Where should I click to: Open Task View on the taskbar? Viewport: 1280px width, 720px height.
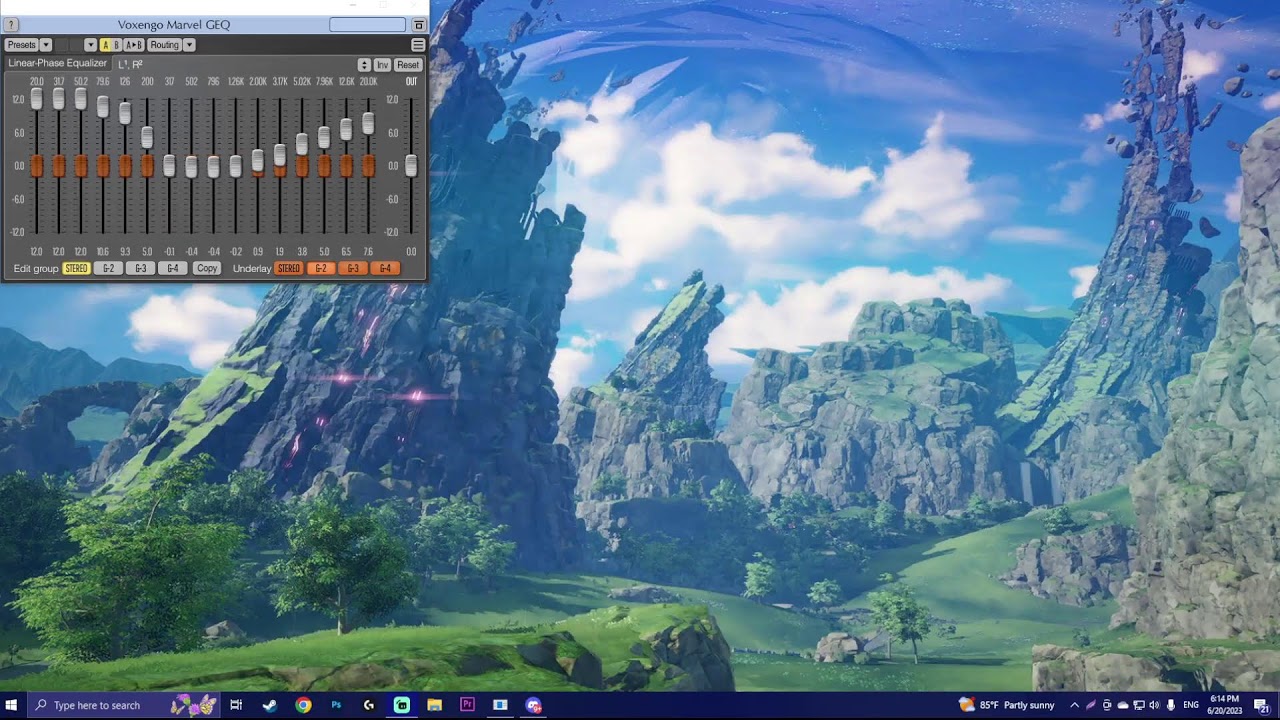pyautogui.click(x=236, y=705)
